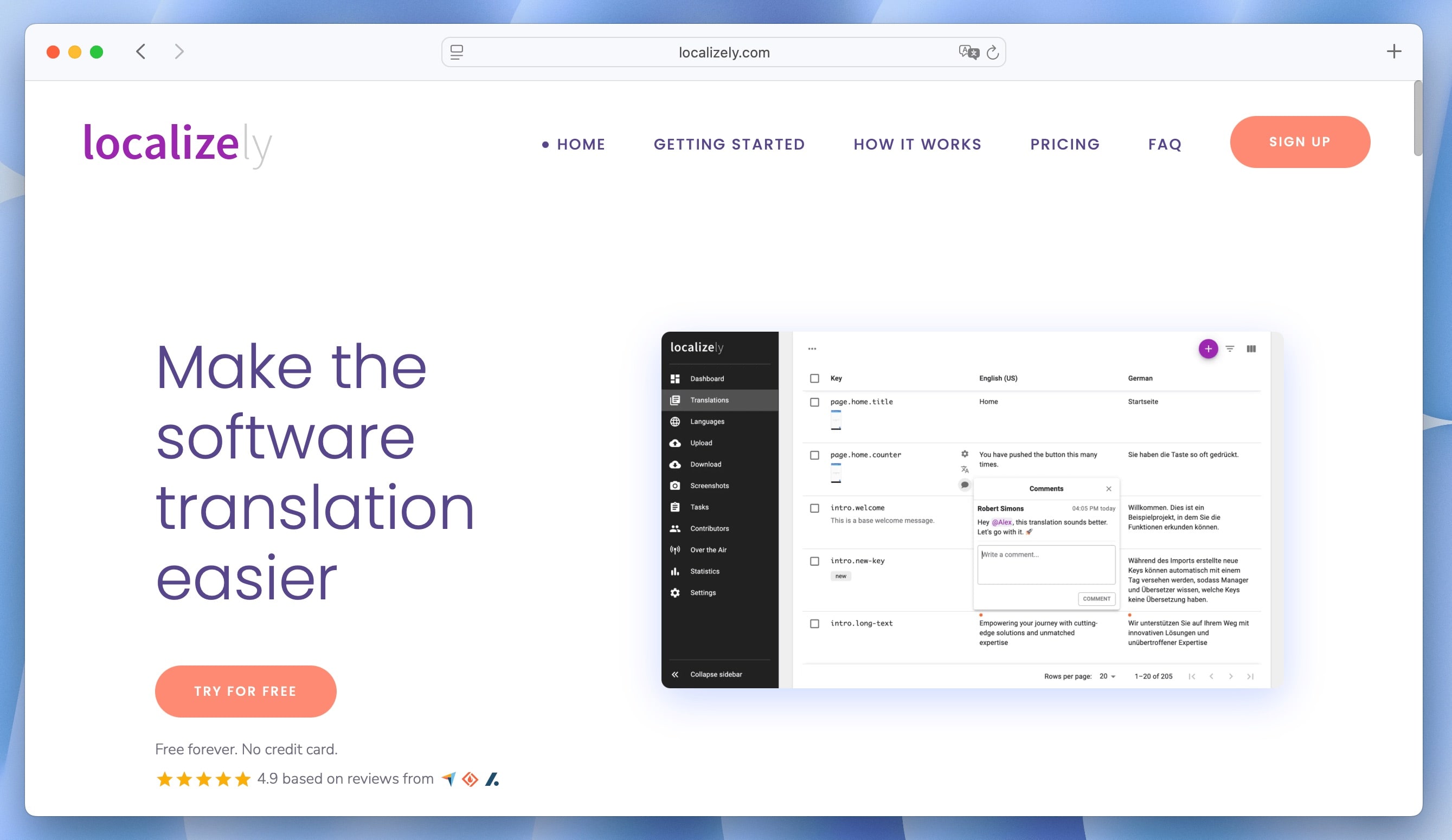The image size is (1452, 840).
Task: Click the Contributors people icon
Action: click(674, 528)
